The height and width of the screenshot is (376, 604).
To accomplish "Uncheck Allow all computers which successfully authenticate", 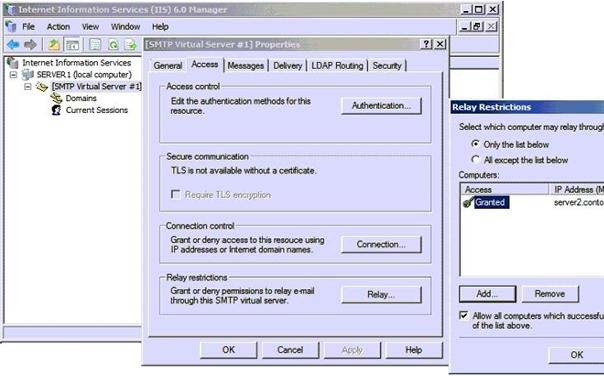I will 464,316.
